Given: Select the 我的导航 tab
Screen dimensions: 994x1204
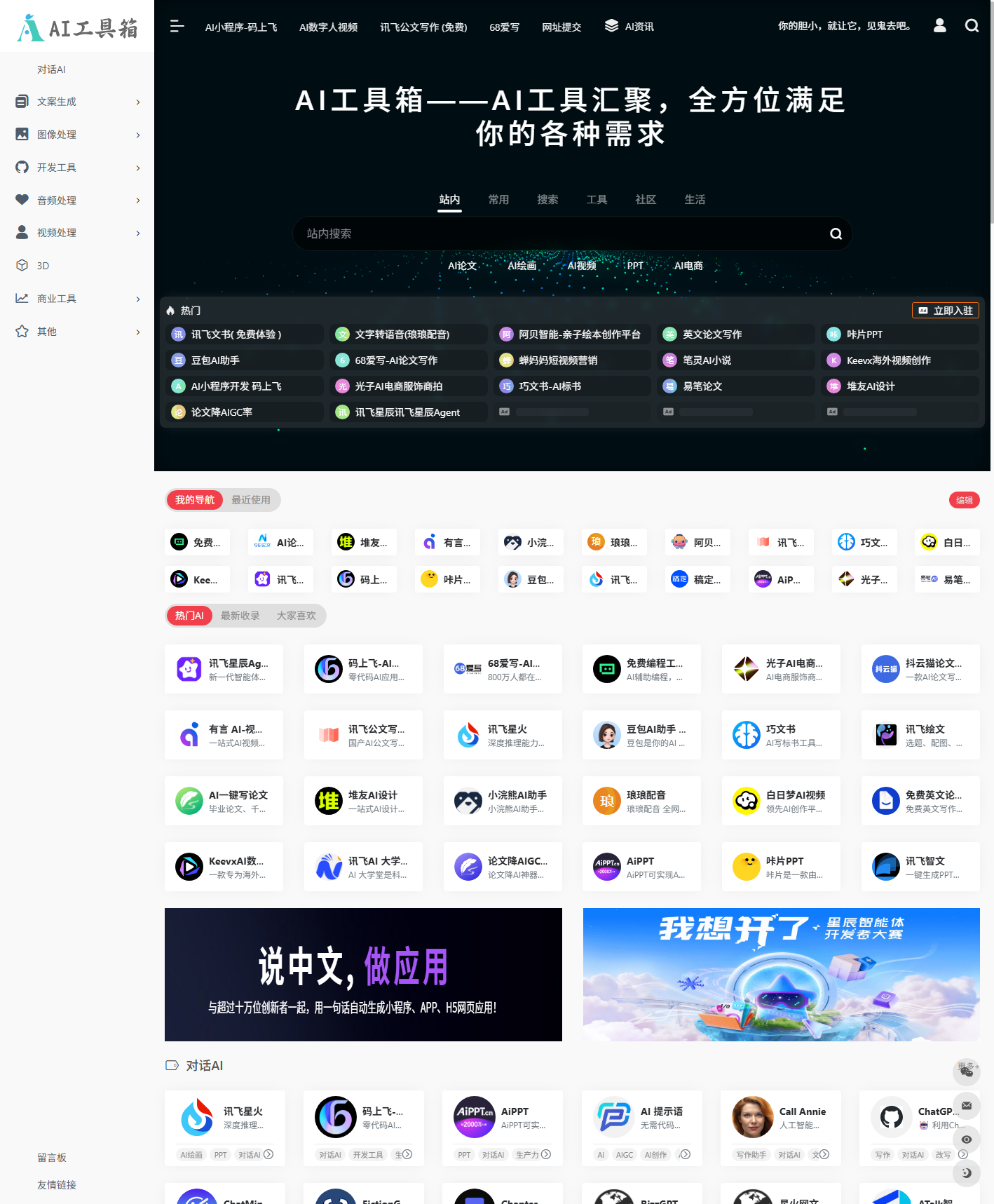Looking at the screenshot, I should coord(195,500).
